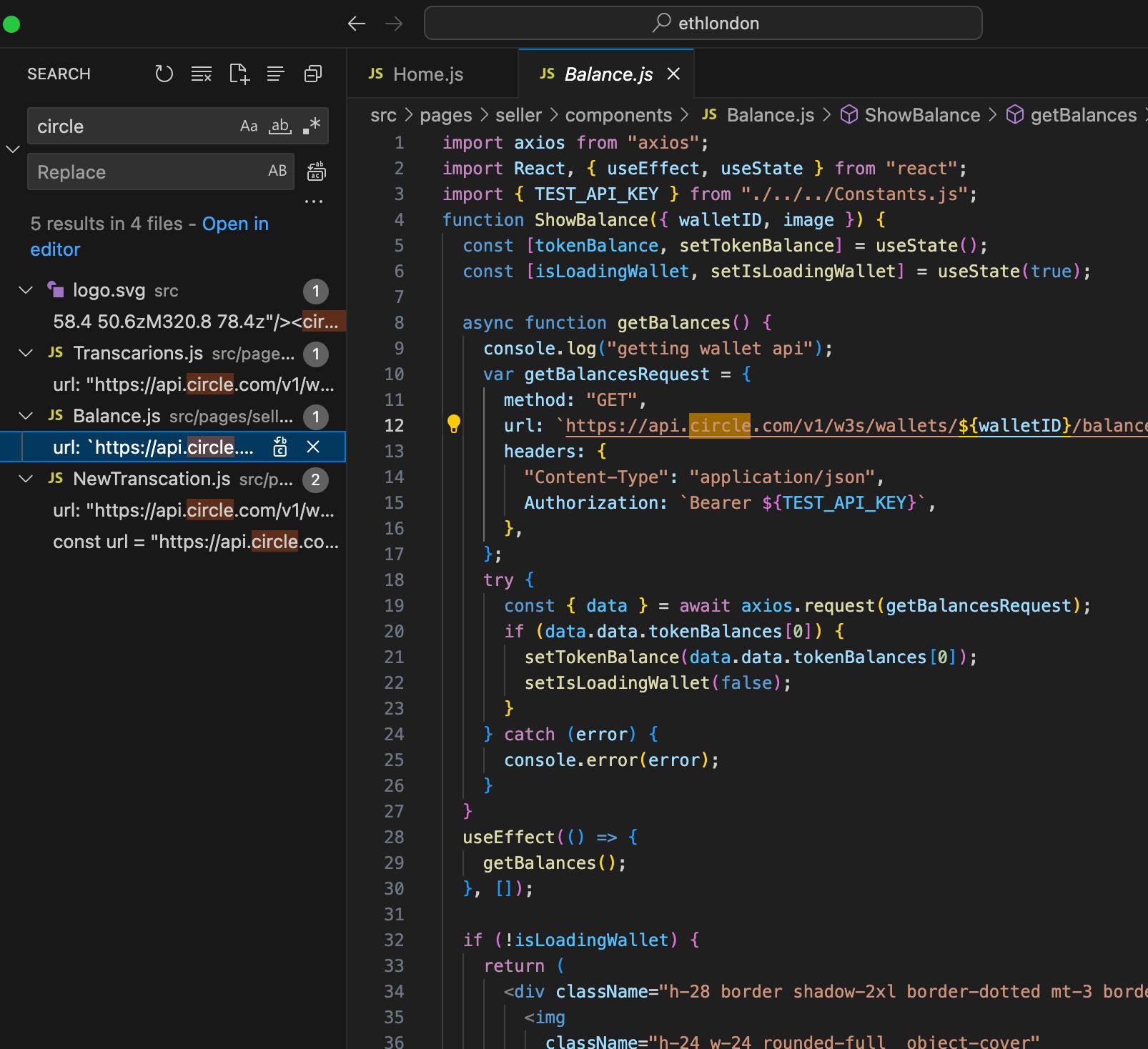This screenshot has width=1148, height=1049.
Task: Click lightbulb code action on line 12
Action: tap(454, 424)
